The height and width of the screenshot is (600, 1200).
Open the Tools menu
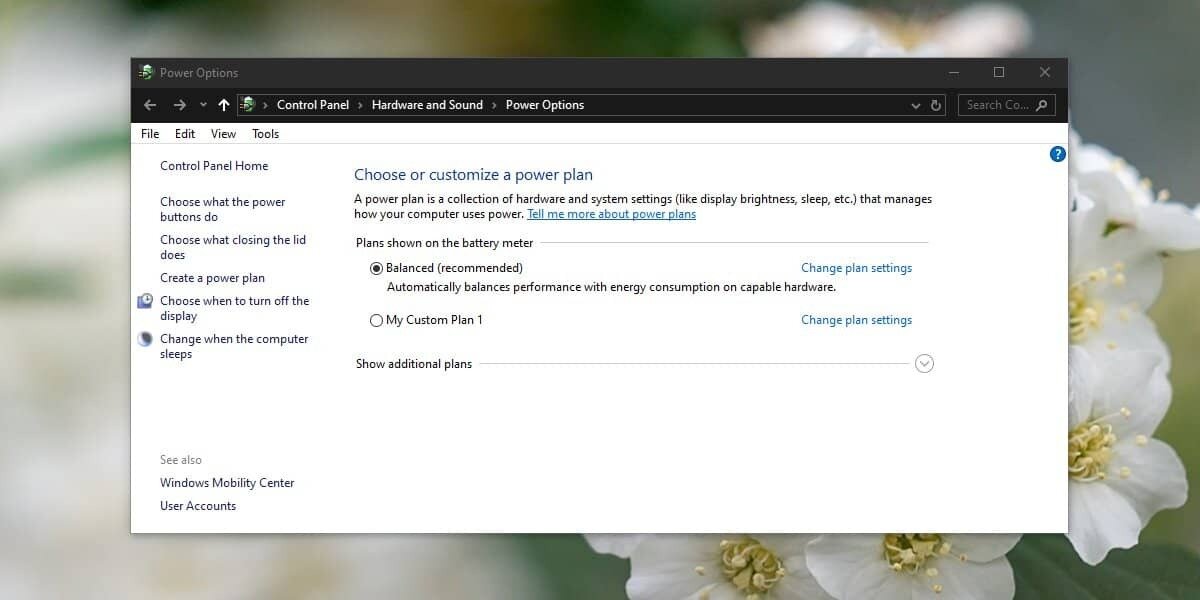tap(265, 134)
